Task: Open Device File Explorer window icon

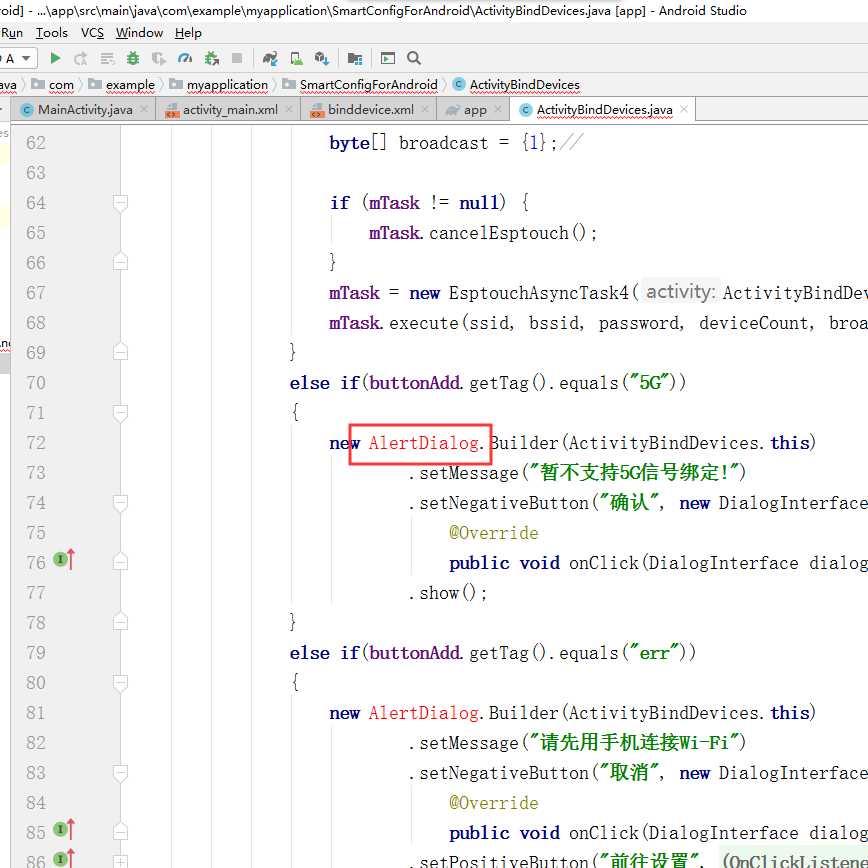Action: (x=388, y=58)
